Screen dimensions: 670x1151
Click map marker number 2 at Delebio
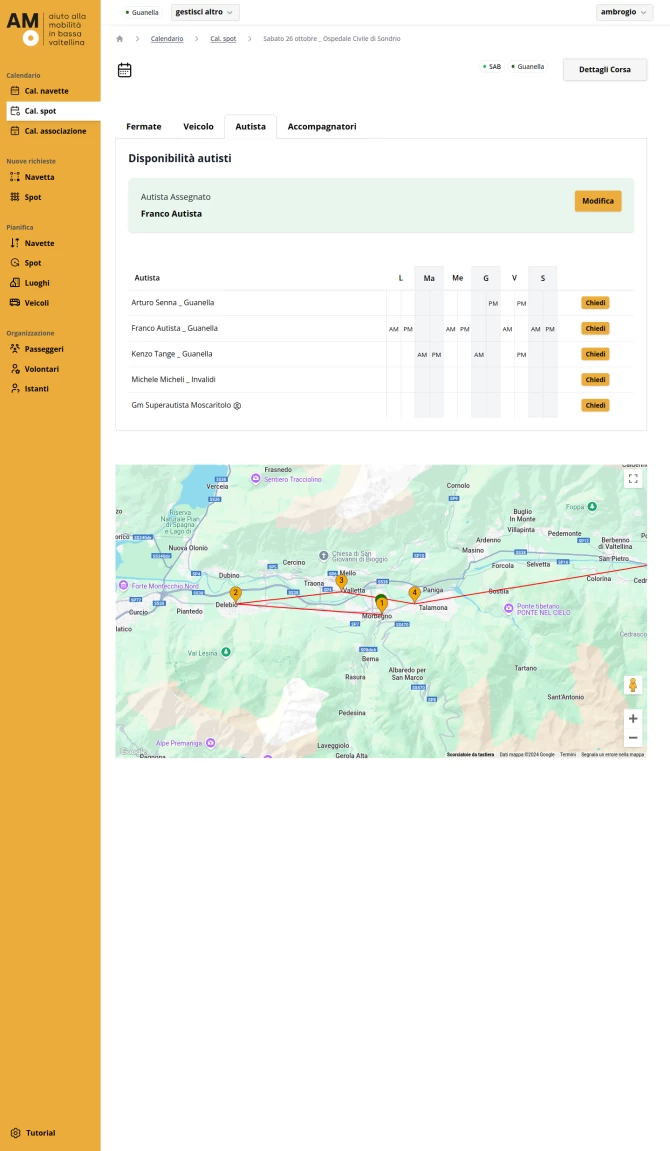point(236,594)
